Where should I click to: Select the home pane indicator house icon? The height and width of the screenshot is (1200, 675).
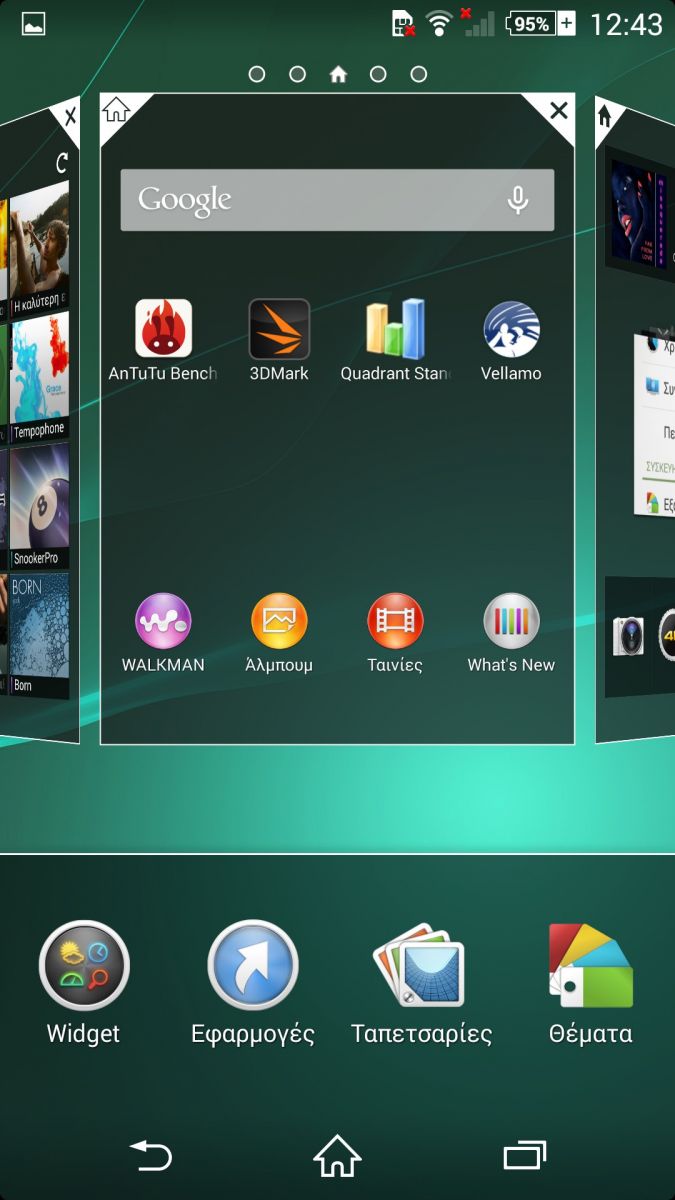[338, 74]
